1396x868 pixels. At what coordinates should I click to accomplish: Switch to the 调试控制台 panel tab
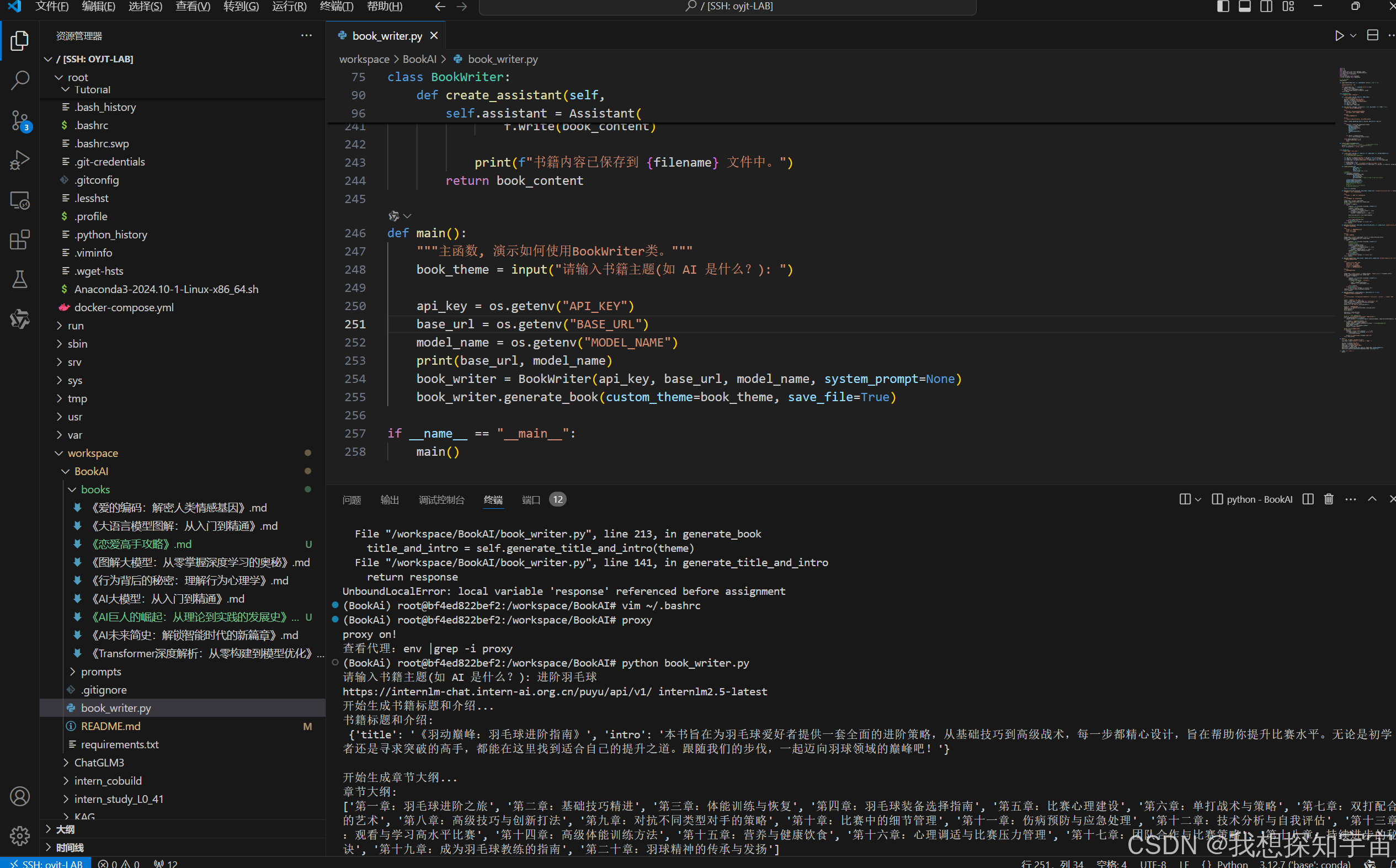click(441, 499)
